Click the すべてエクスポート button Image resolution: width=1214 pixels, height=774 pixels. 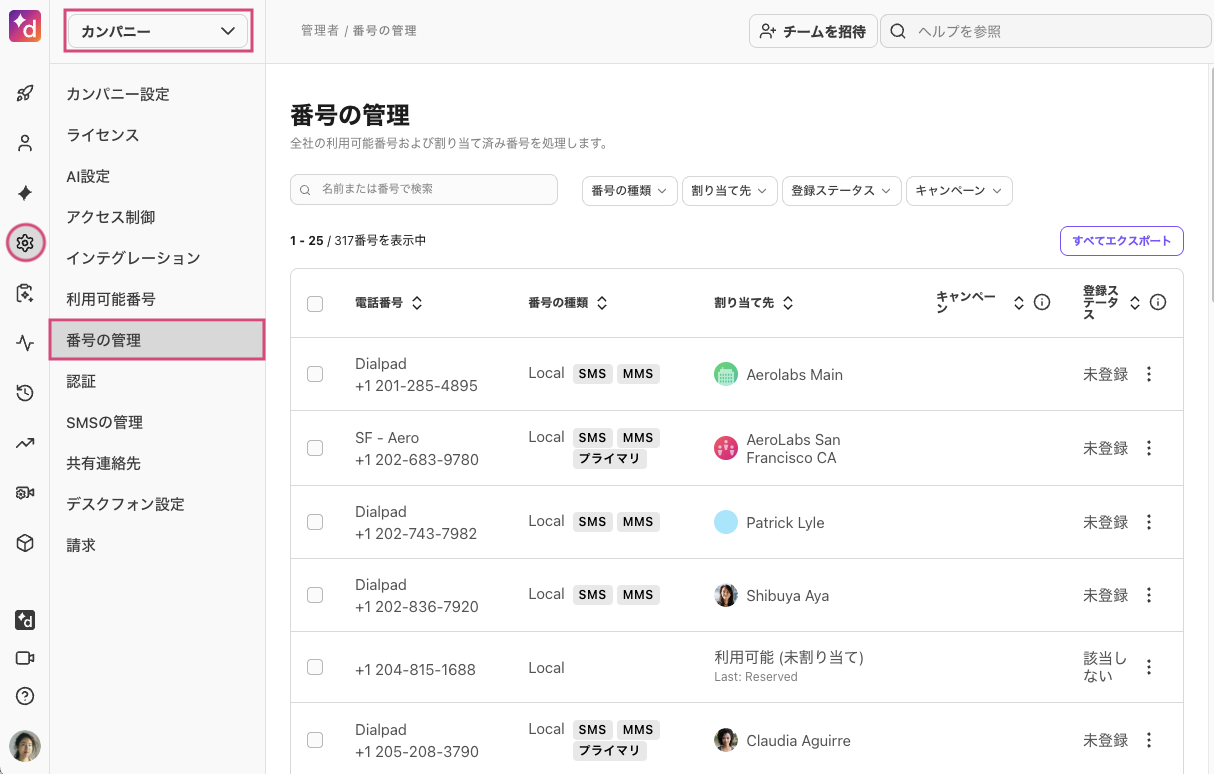pos(1121,241)
